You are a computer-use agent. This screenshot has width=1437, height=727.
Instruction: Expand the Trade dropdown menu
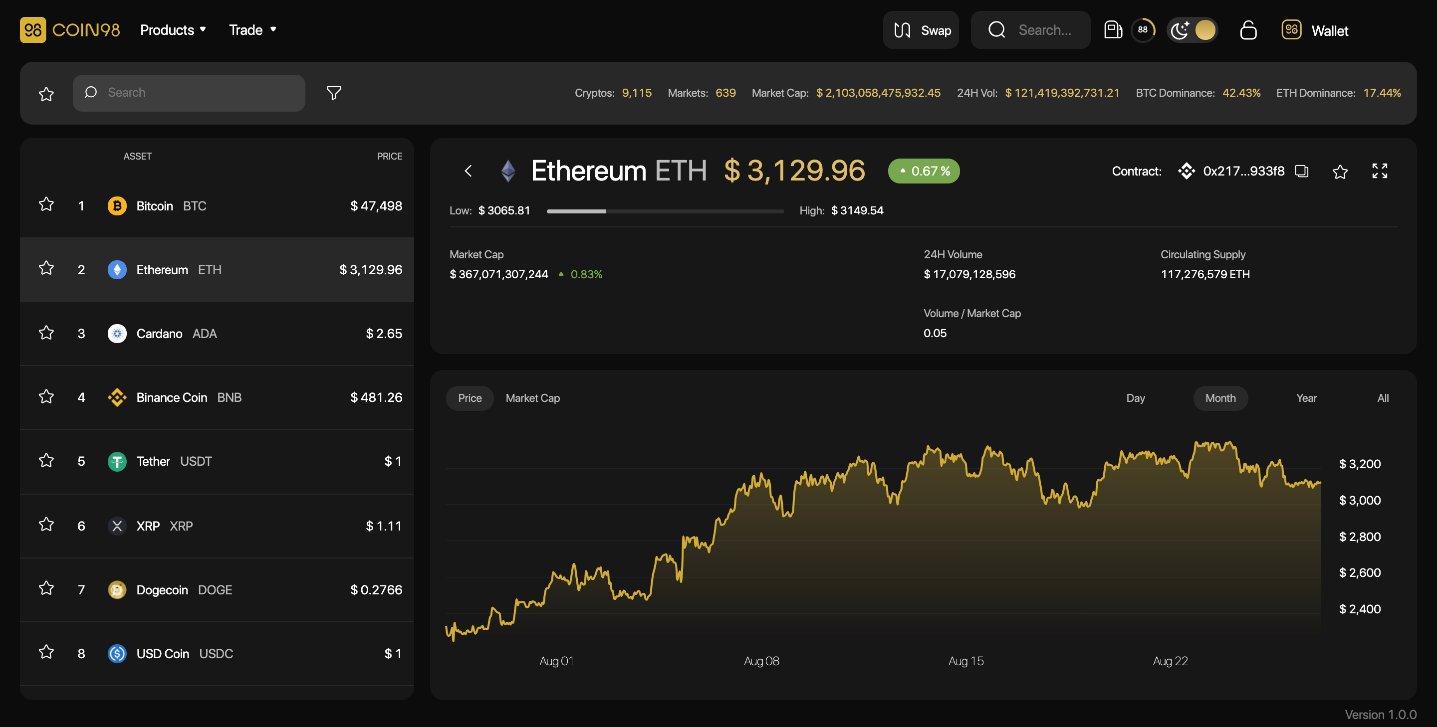(252, 30)
